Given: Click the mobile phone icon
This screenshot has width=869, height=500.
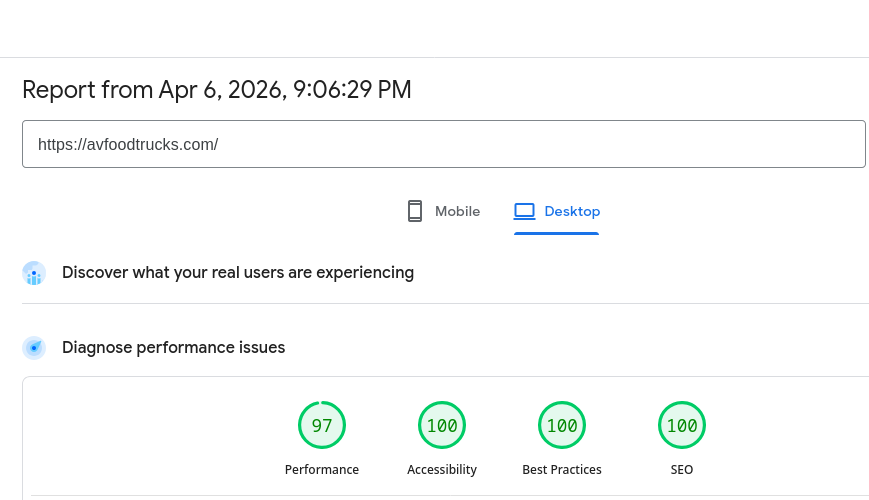Looking at the screenshot, I should click(415, 211).
